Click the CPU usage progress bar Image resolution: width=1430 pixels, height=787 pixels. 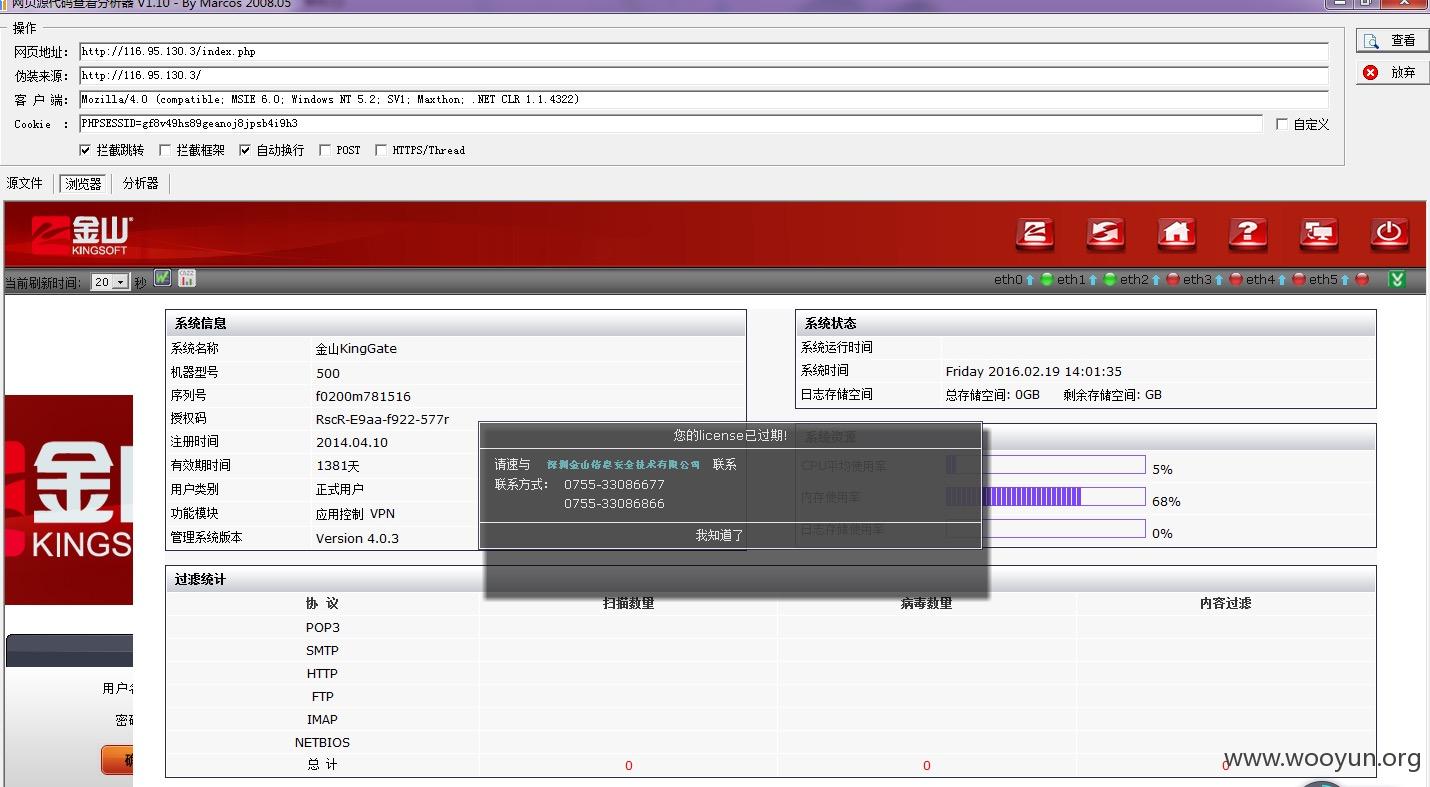(1045, 464)
